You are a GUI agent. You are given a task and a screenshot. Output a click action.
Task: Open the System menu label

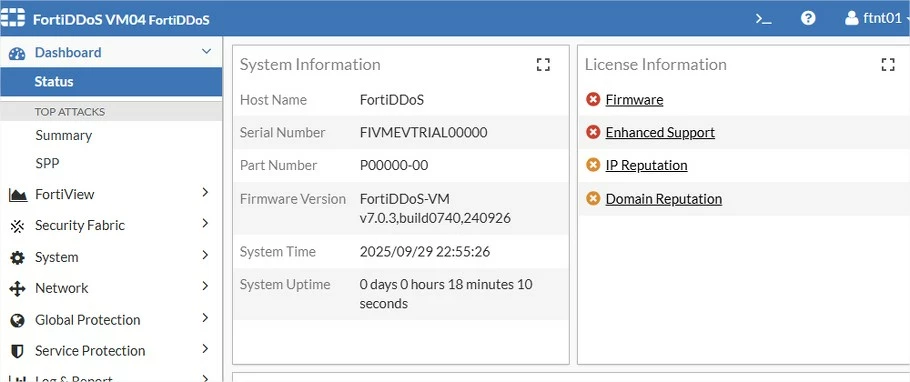click(x=56, y=258)
